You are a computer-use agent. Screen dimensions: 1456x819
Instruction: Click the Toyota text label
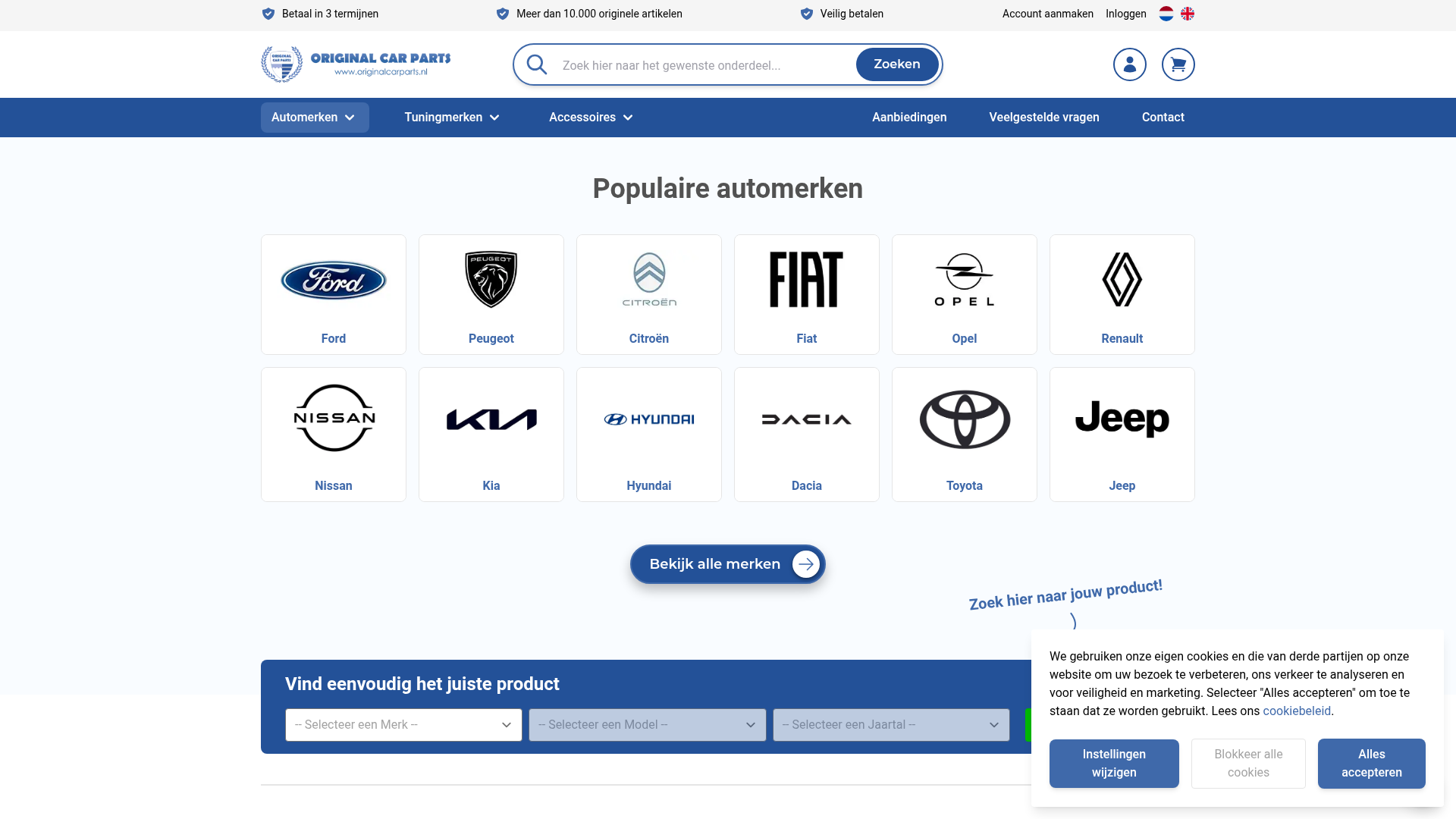(x=965, y=486)
